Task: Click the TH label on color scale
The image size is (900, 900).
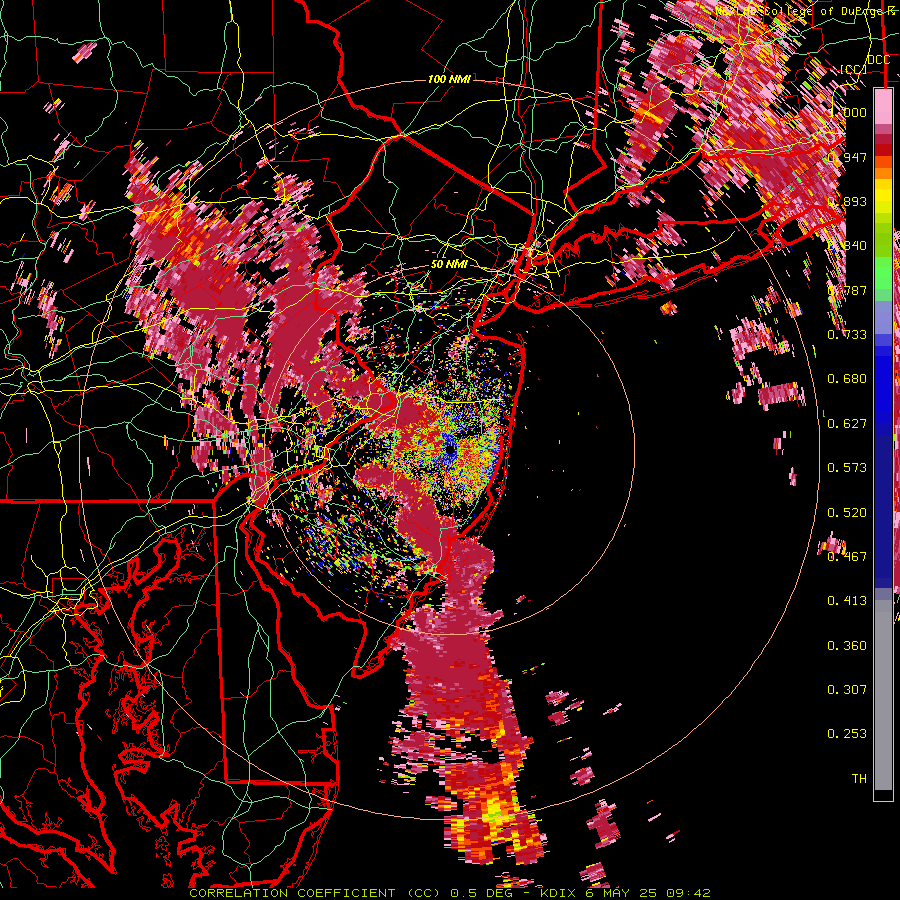Action: [x=859, y=779]
